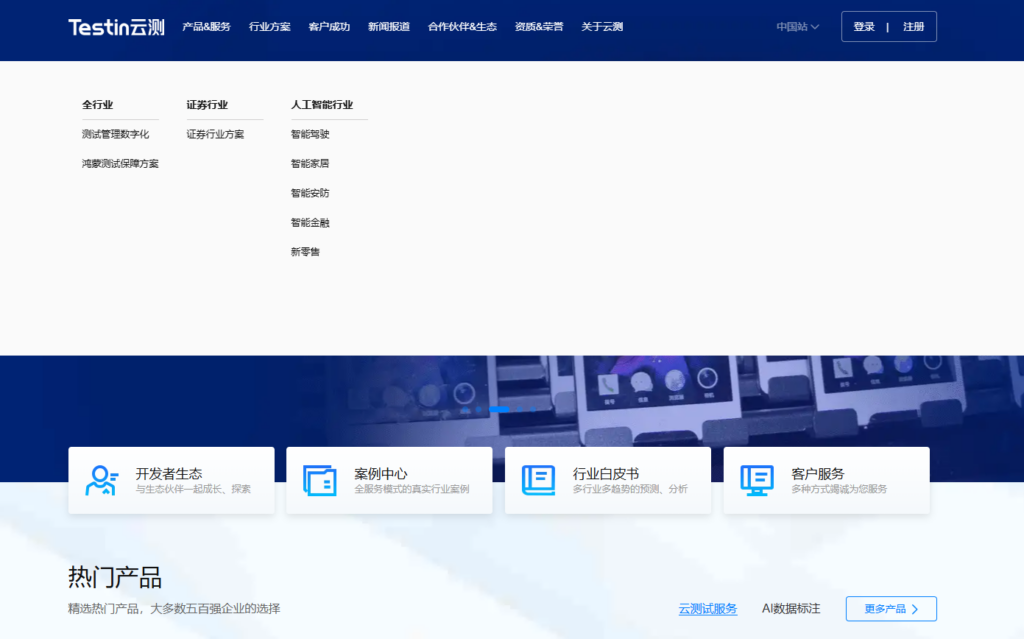Viewport: 1024px width, 639px height.
Task: Open the 鸿蒙测试保障方案 link
Action: pyautogui.click(x=119, y=162)
